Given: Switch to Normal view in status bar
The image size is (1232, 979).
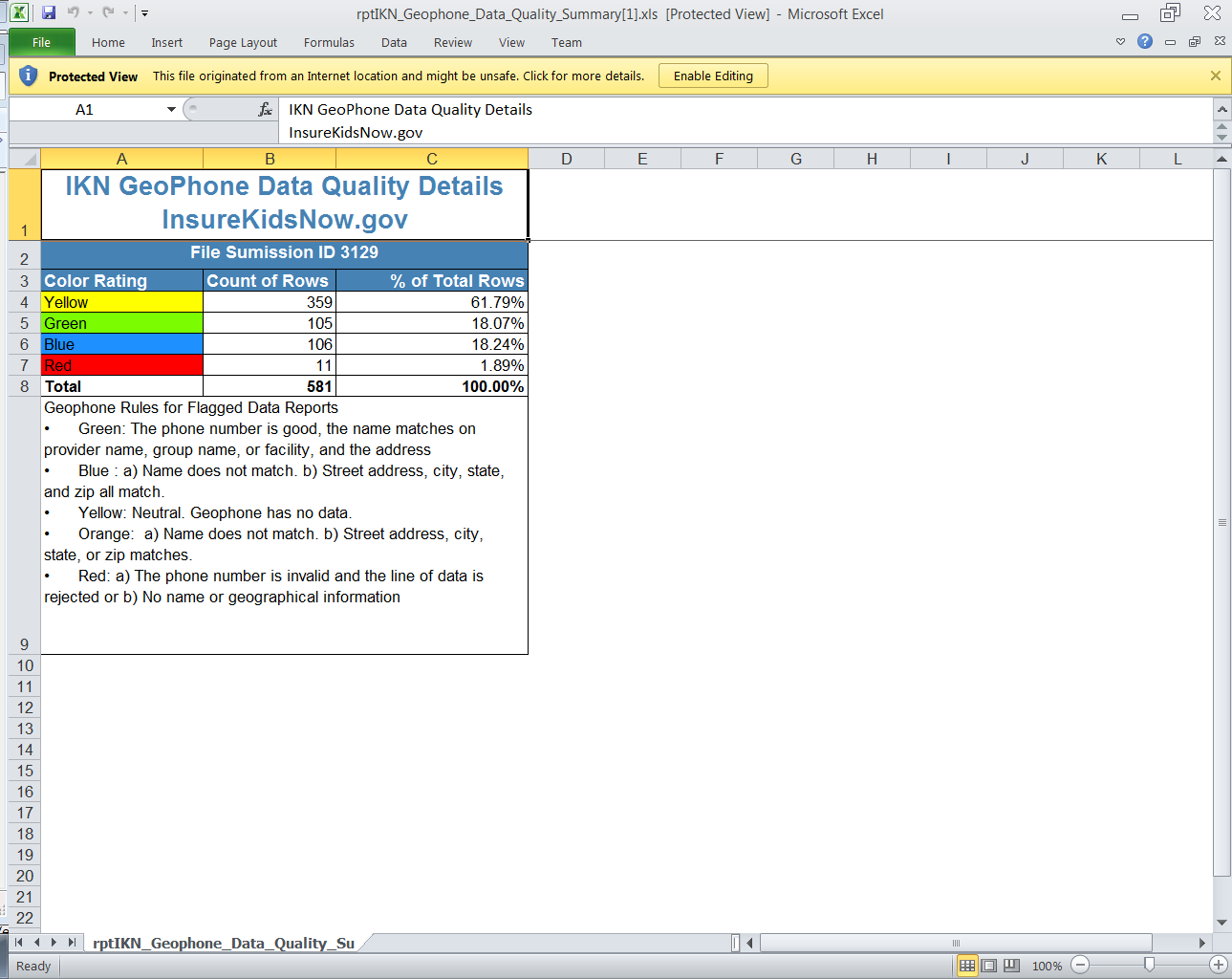Looking at the screenshot, I should [x=967, y=966].
